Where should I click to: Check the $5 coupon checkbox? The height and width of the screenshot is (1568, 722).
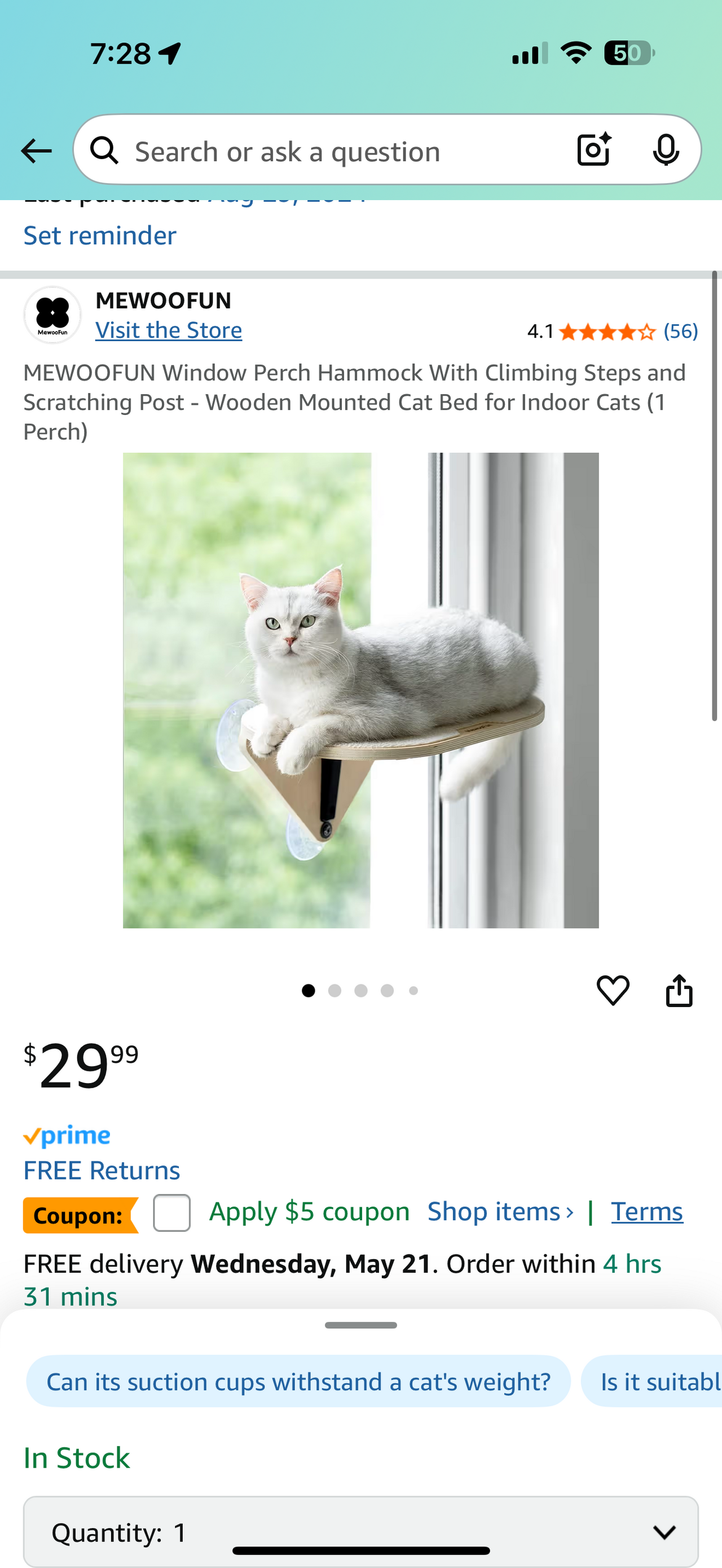(171, 1213)
